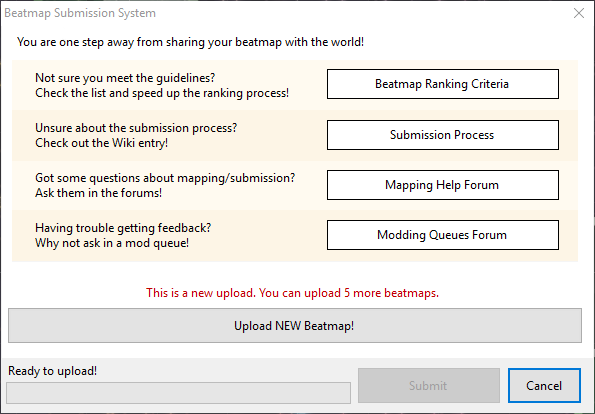Close the Beatmap Submission System window

tap(579, 13)
